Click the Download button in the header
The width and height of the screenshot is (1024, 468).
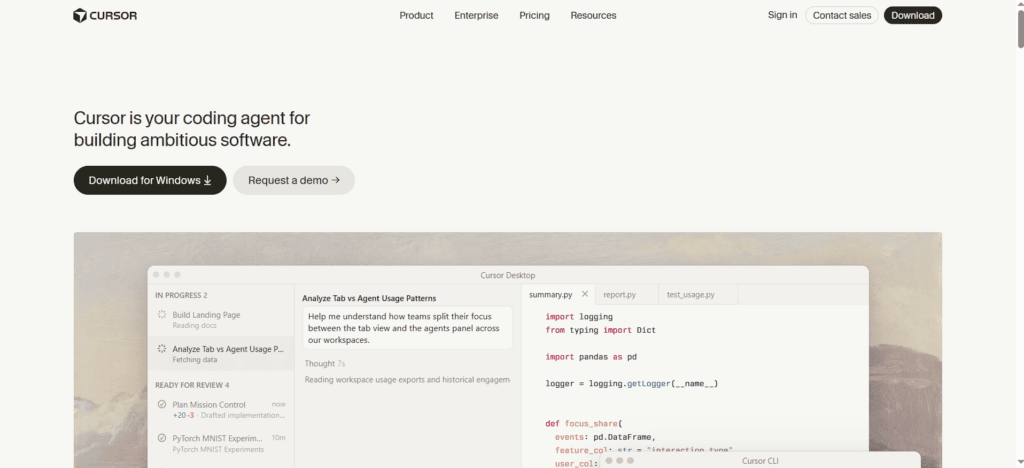click(912, 15)
